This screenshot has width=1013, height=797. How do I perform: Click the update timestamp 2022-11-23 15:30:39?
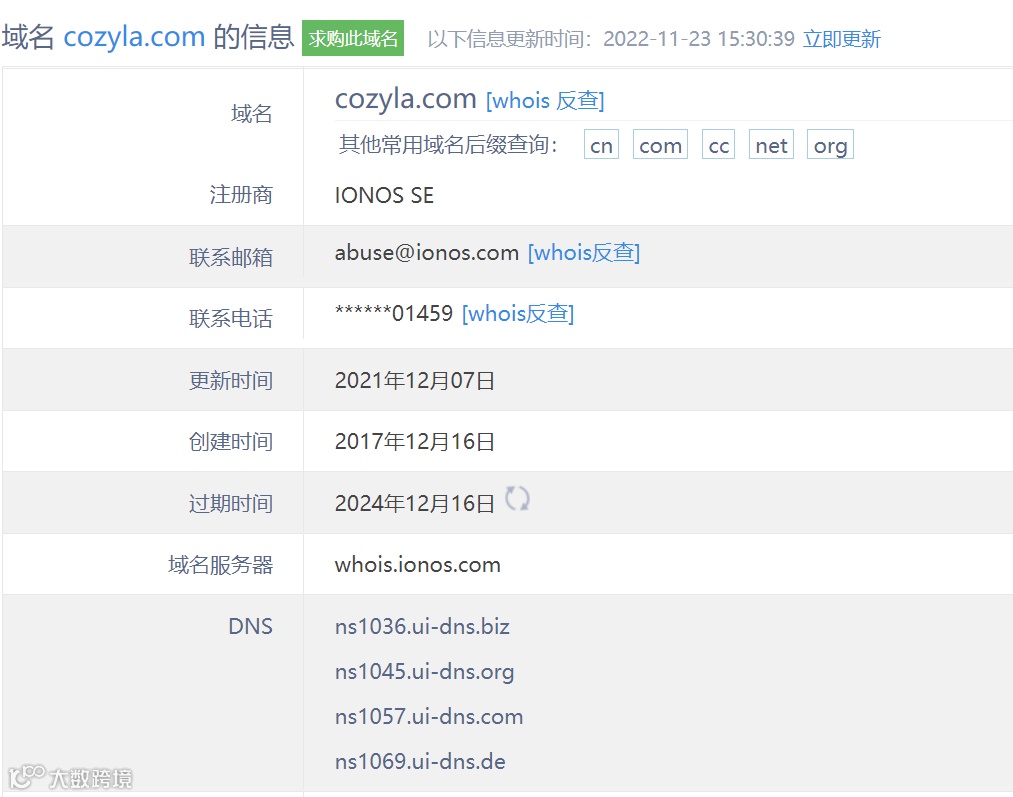pos(699,39)
